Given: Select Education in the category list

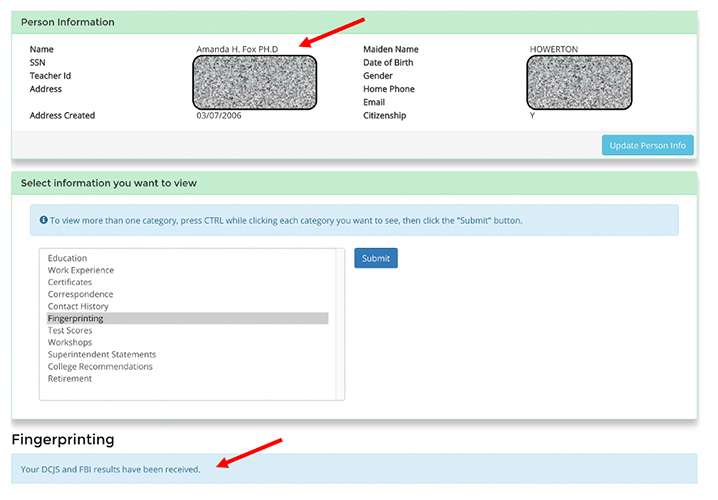Looking at the screenshot, I should click(67, 258).
